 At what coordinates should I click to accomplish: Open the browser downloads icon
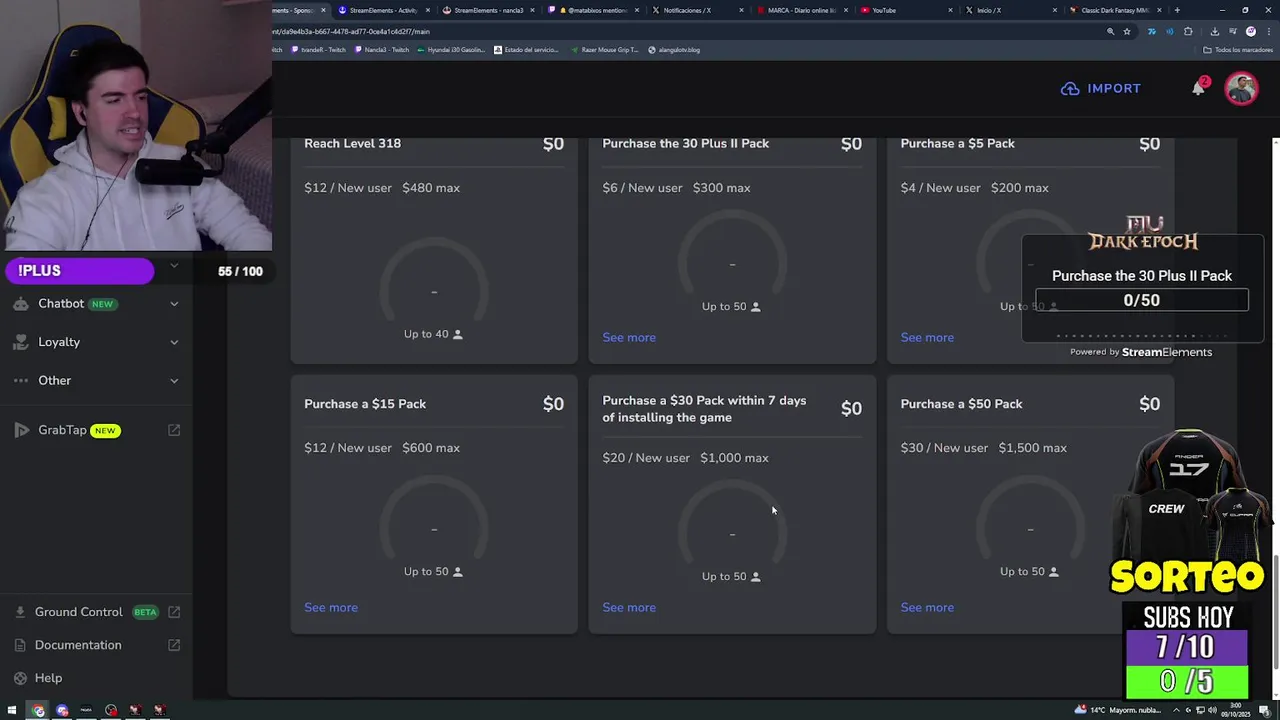[1214, 31]
